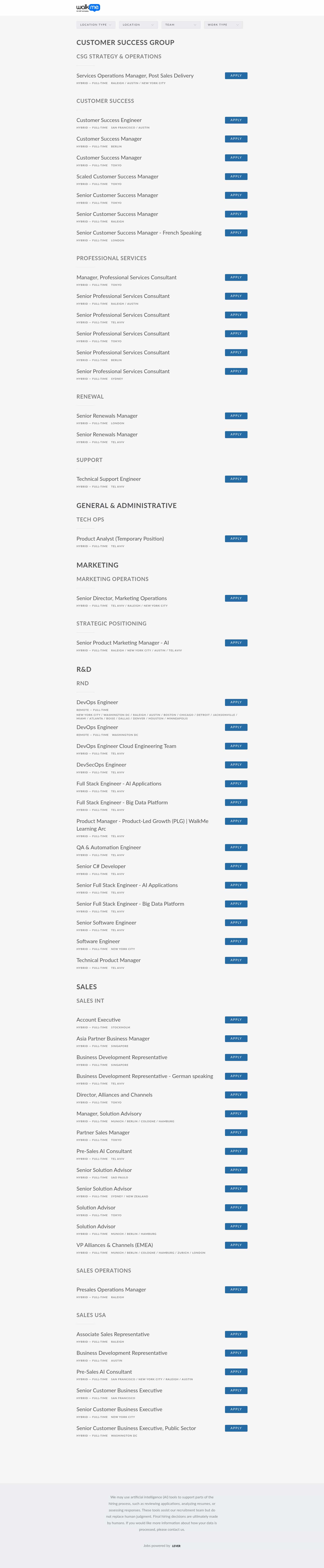
Task: Apply for Manager, Professional Services Consultant
Action: (236, 277)
